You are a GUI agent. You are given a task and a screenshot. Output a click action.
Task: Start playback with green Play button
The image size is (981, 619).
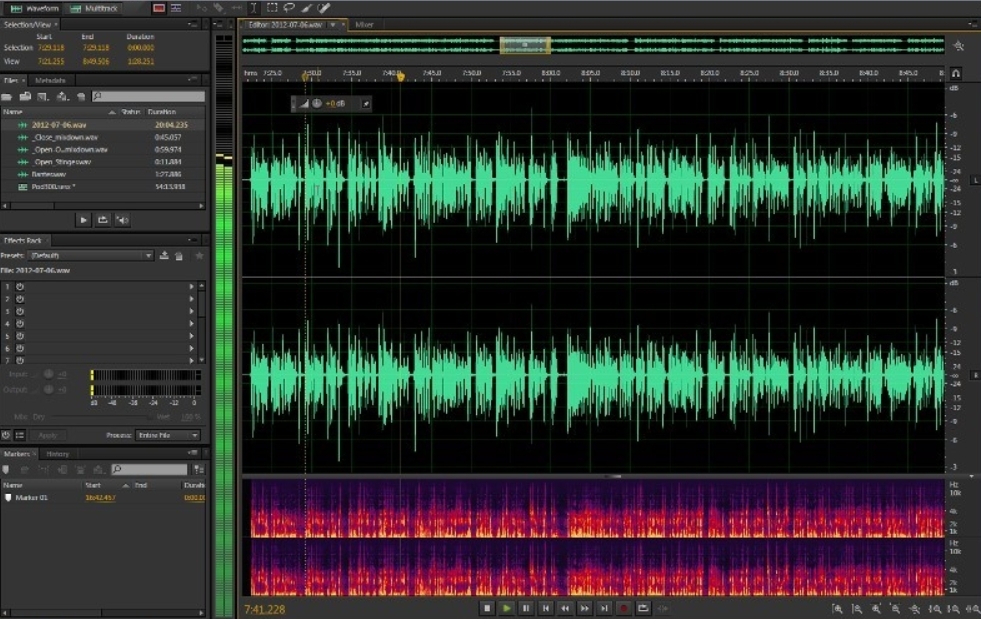coord(507,608)
